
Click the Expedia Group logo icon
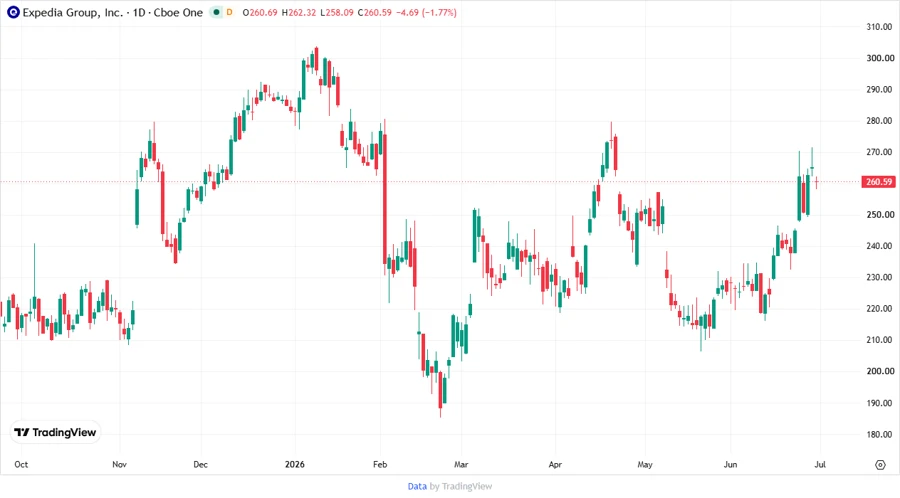(x=13, y=12)
